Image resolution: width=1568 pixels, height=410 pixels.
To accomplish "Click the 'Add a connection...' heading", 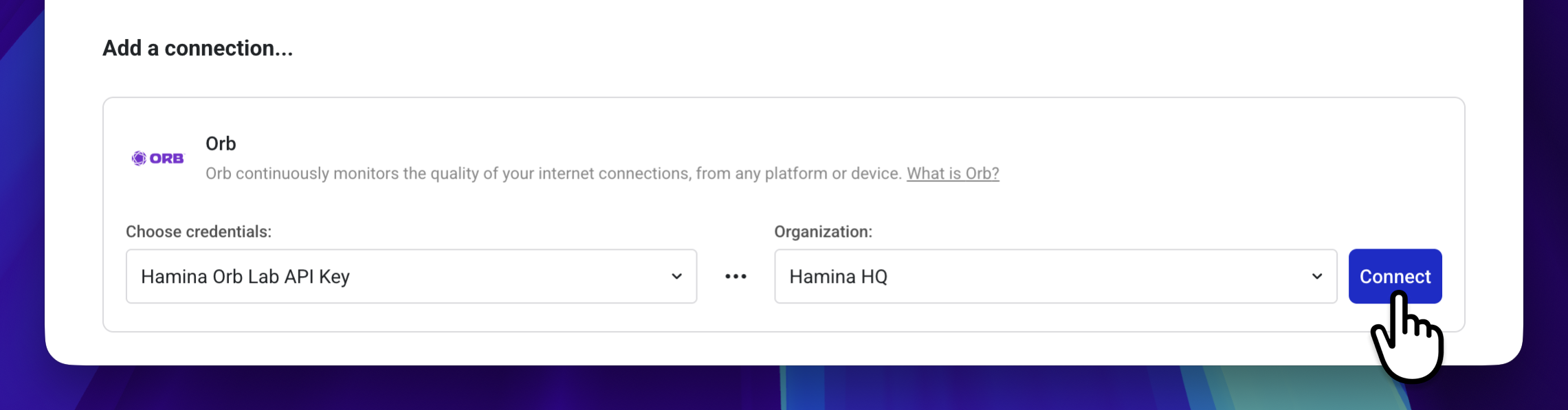I will point(197,48).
